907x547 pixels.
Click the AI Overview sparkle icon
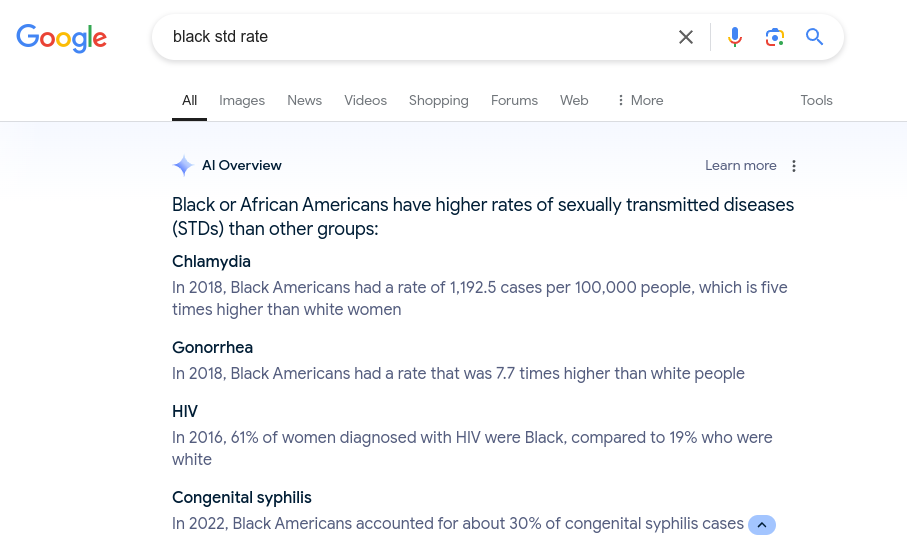183,165
